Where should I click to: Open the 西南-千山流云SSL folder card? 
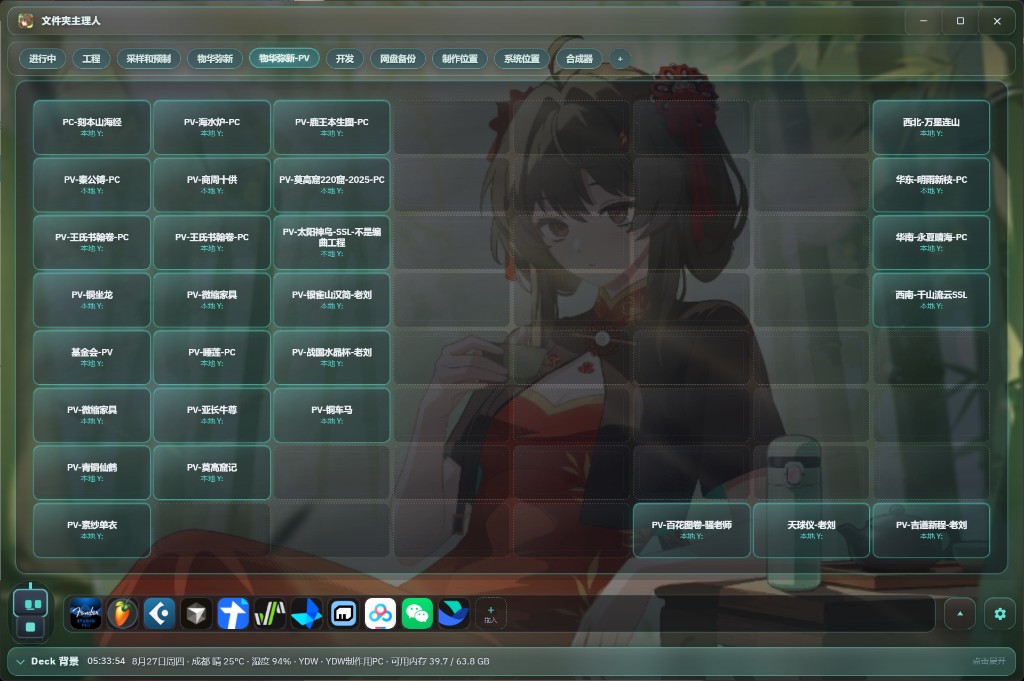pos(931,300)
